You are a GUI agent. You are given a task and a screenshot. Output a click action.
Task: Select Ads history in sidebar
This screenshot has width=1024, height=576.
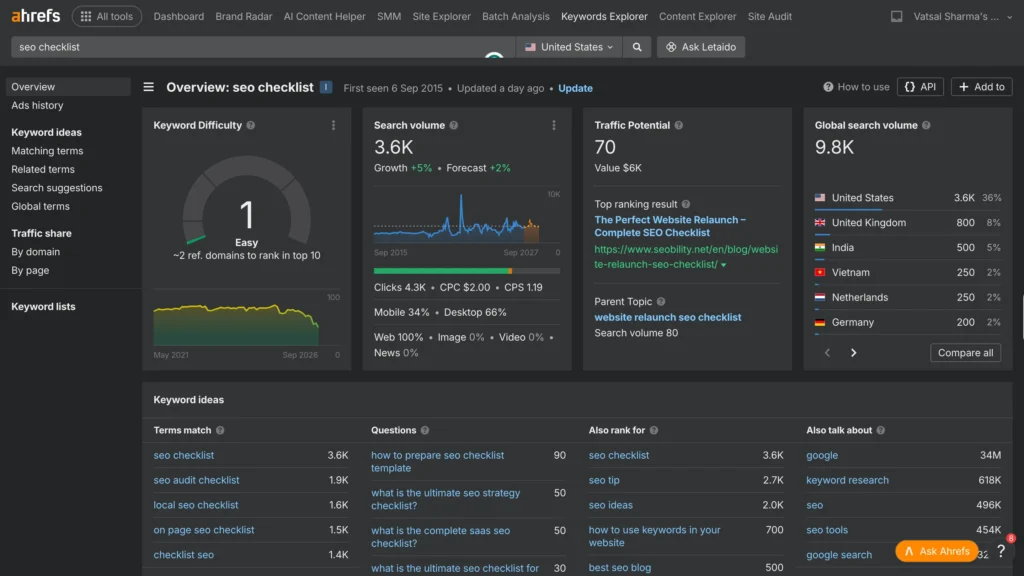coord(37,105)
